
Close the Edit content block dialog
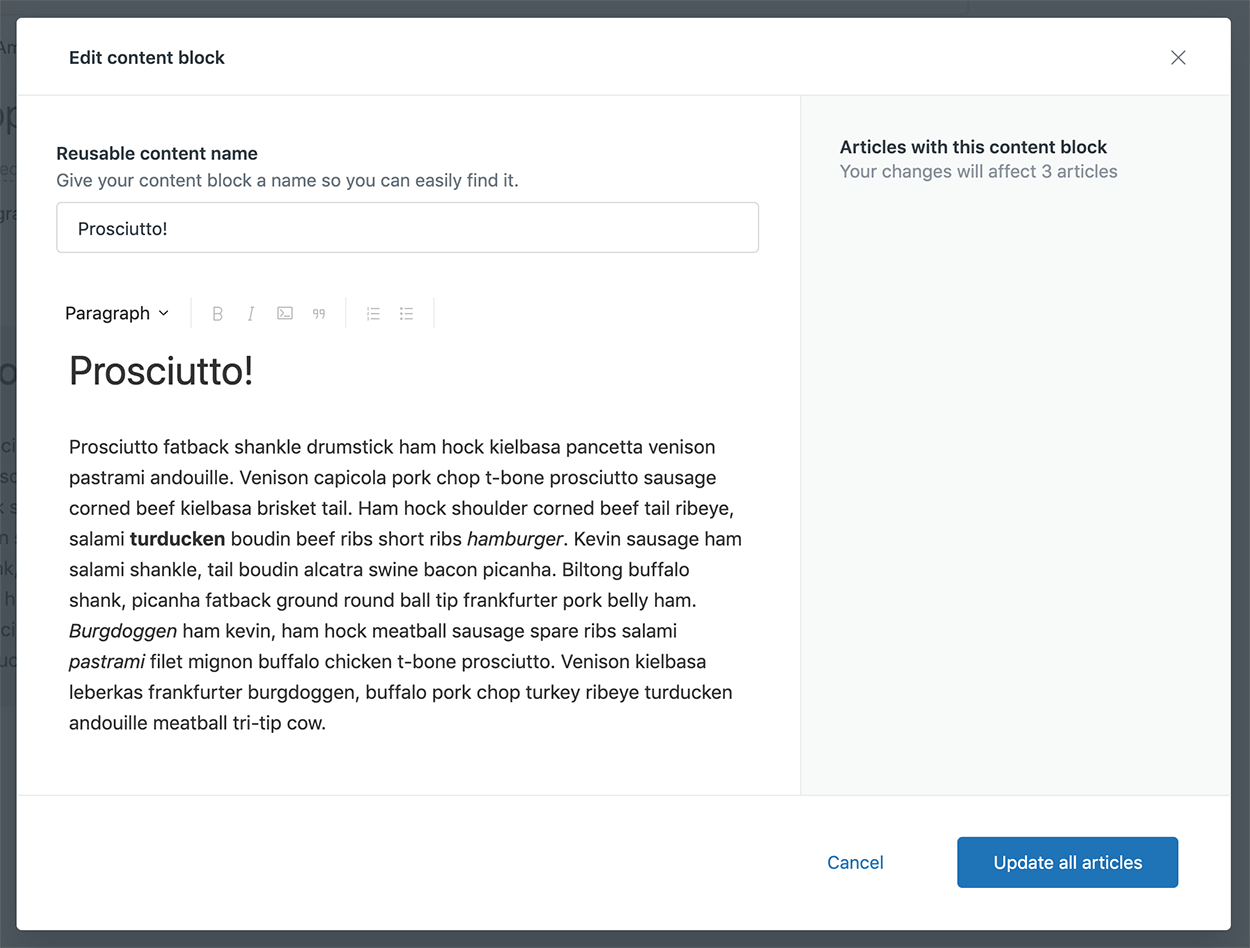coord(1178,58)
